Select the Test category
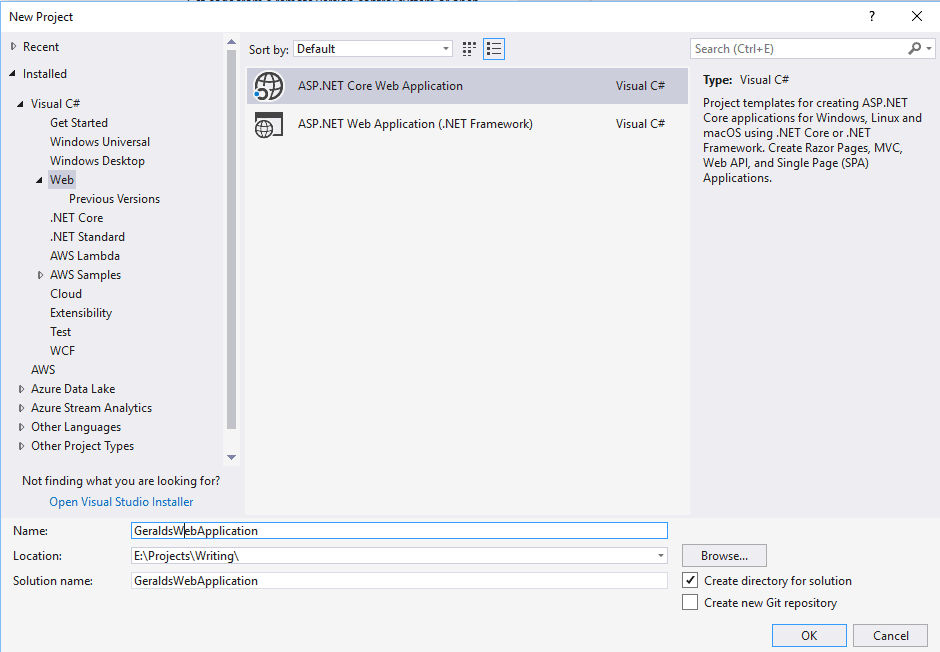This screenshot has width=940, height=652. (x=61, y=332)
